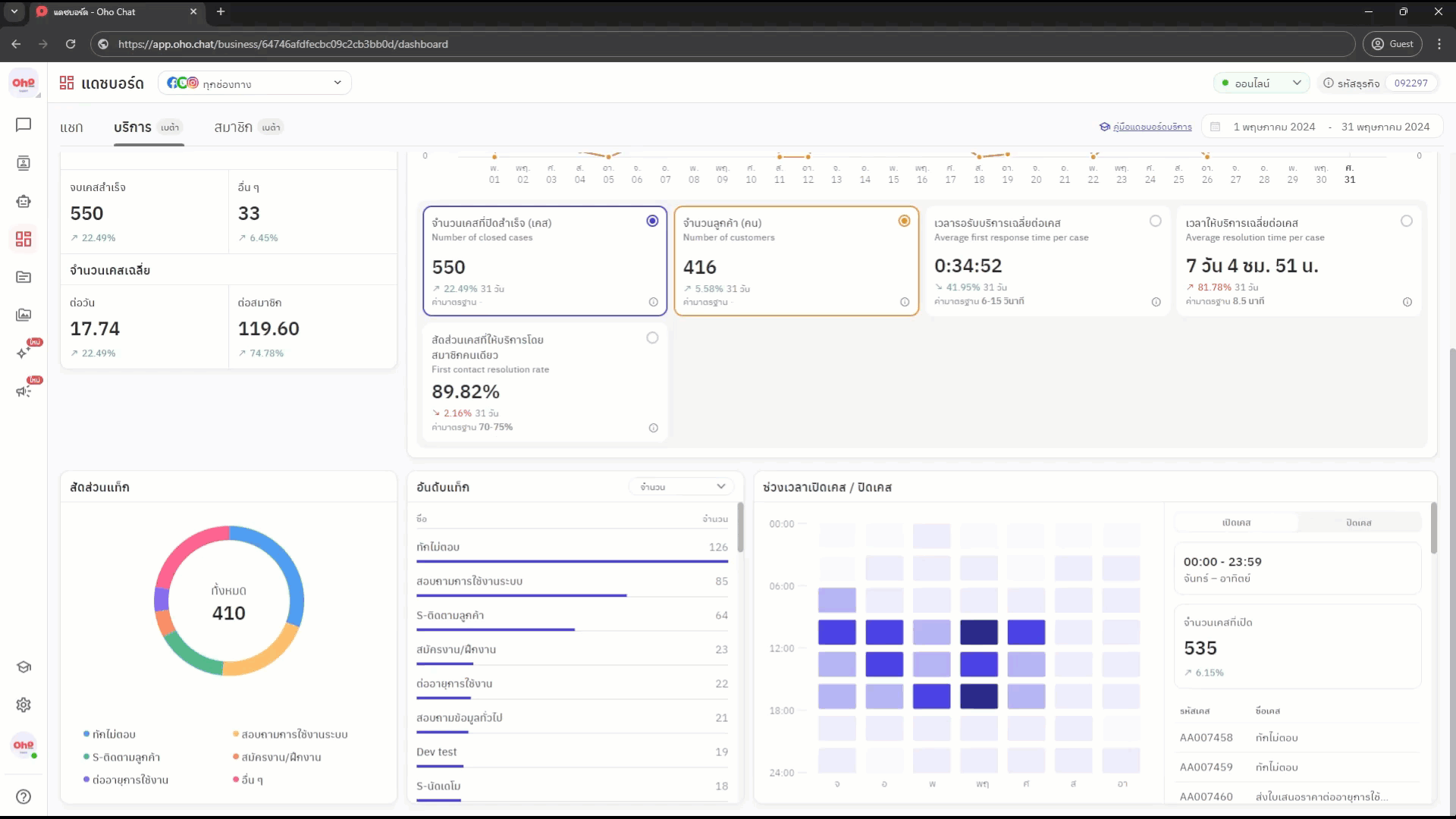Screen dimensions: 1456x819
Task: Click the Oho profile avatar in sidebar
Action: pyautogui.click(x=24, y=745)
